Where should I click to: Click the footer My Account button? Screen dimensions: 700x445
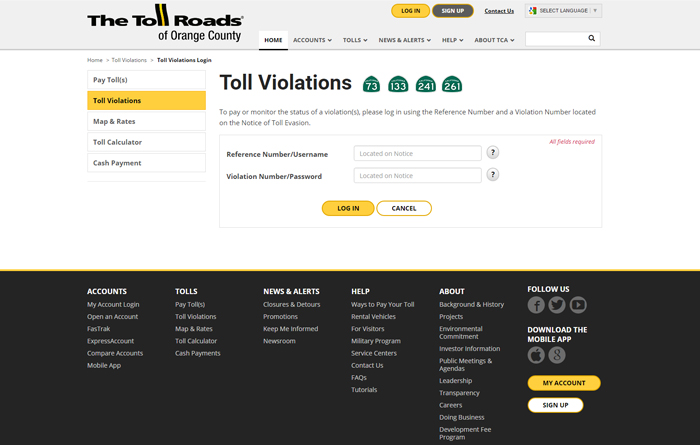[564, 383]
